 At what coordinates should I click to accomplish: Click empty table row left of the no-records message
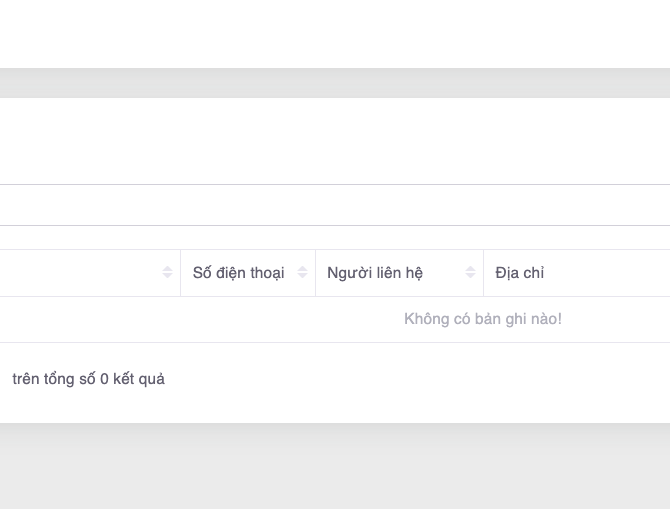click(x=150, y=319)
